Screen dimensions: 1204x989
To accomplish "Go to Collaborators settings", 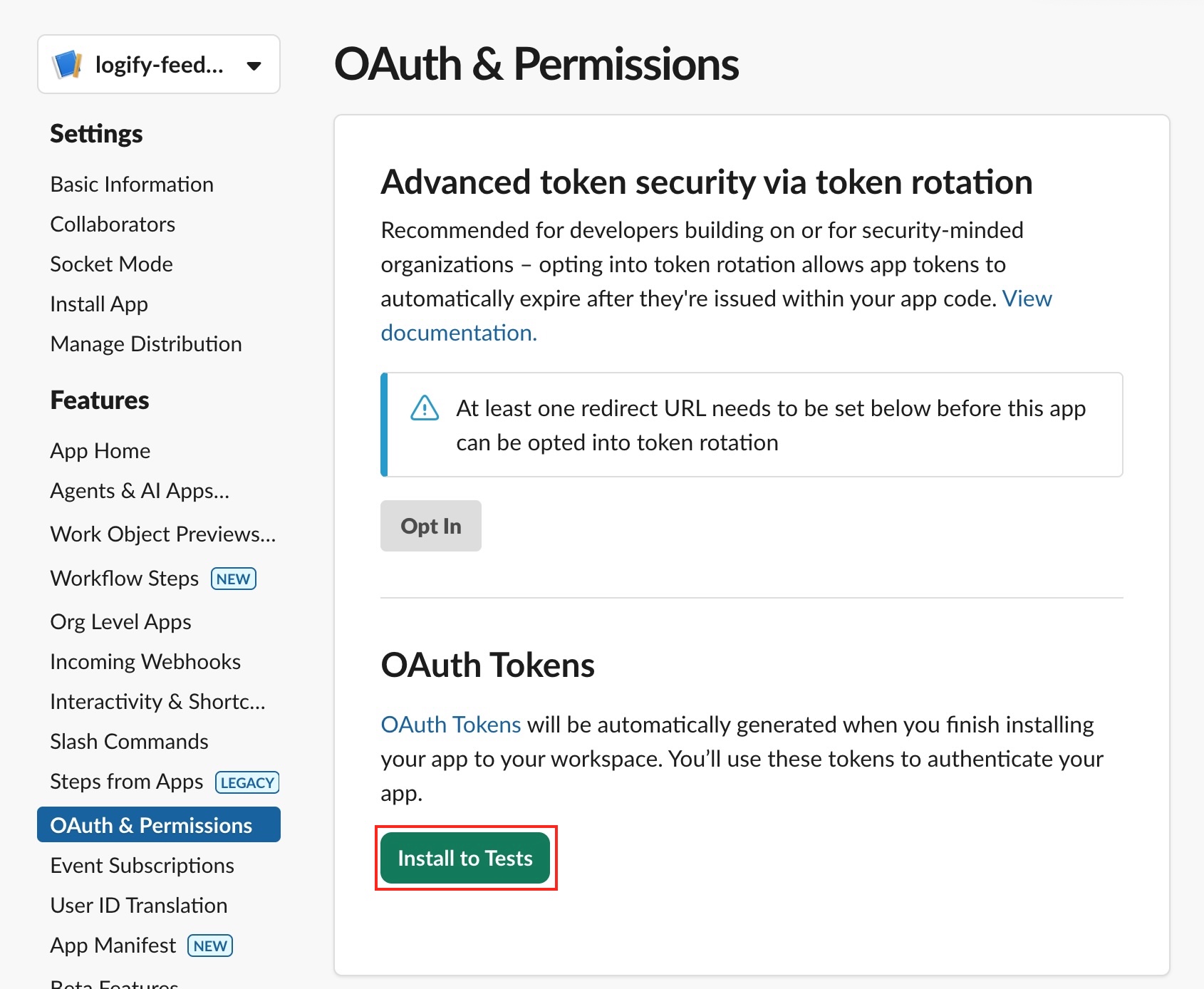I will [113, 224].
